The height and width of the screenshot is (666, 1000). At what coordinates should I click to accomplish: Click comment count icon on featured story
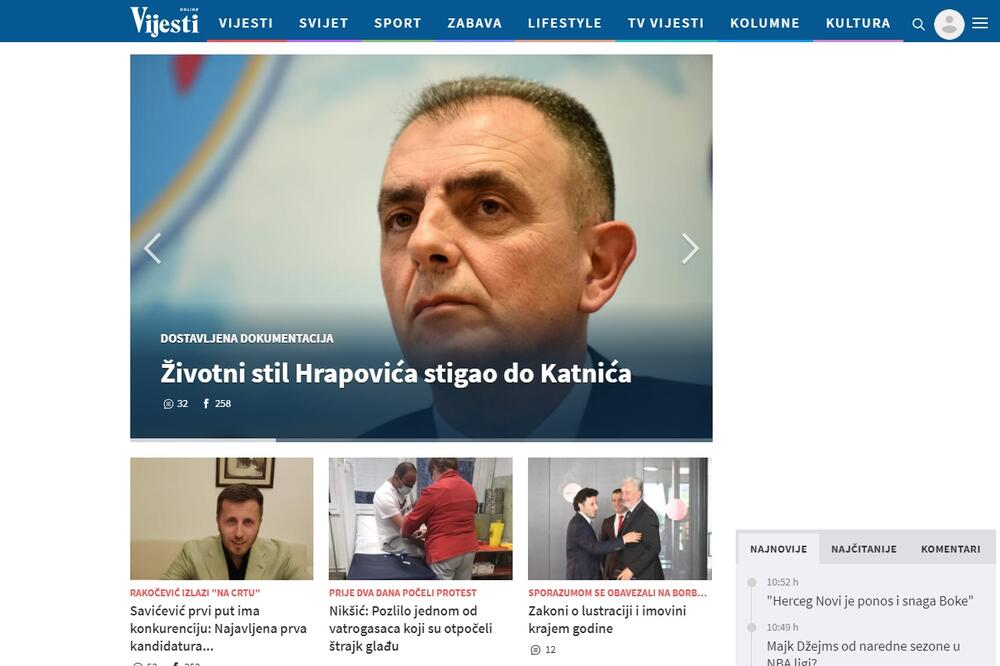(168, 404)
